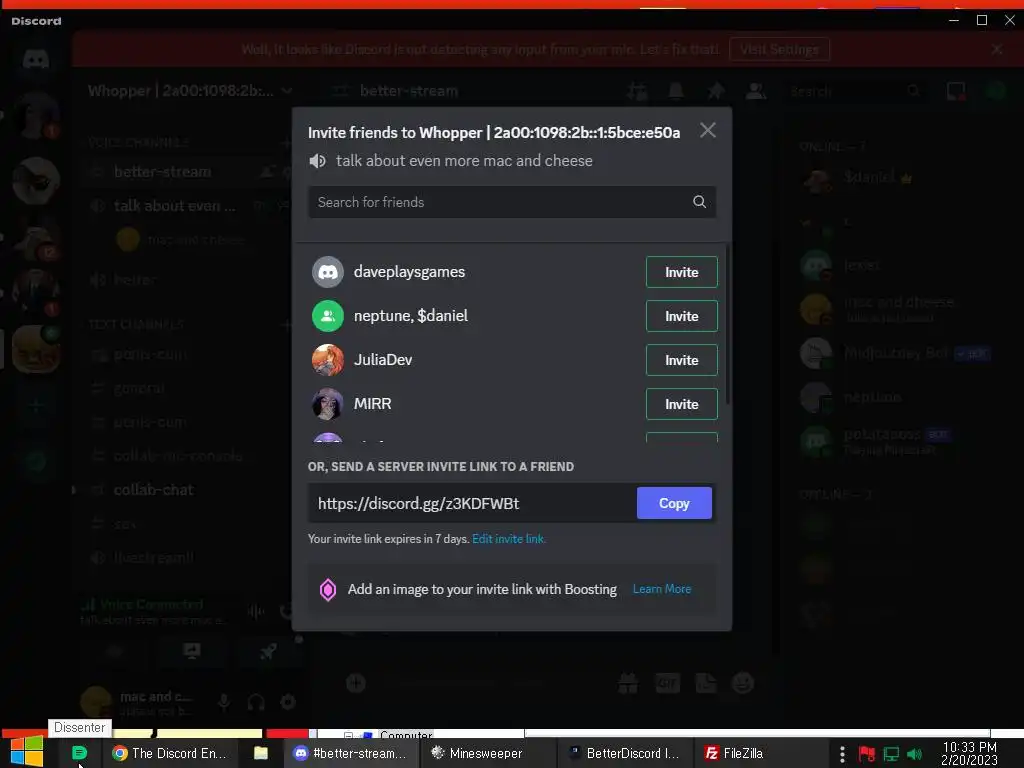Expand the Whopper server name dropdown
The width and height of the screenshot is (1024, 768).
[287, 91]
